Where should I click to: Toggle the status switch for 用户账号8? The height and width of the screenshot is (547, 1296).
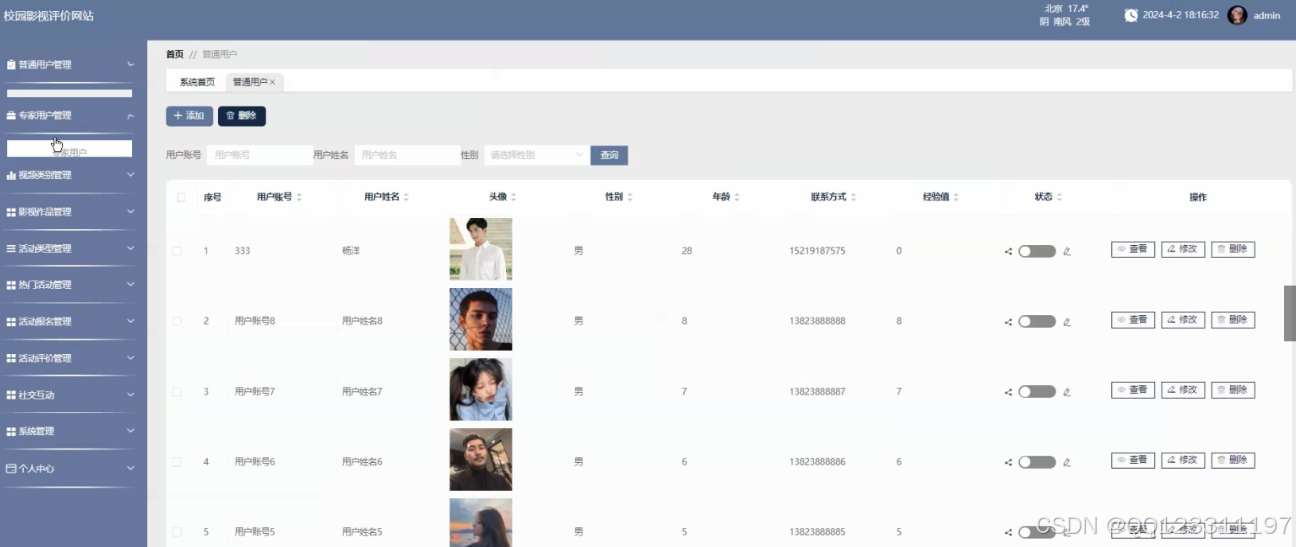pyautogui.click(x=1037, y=322)
